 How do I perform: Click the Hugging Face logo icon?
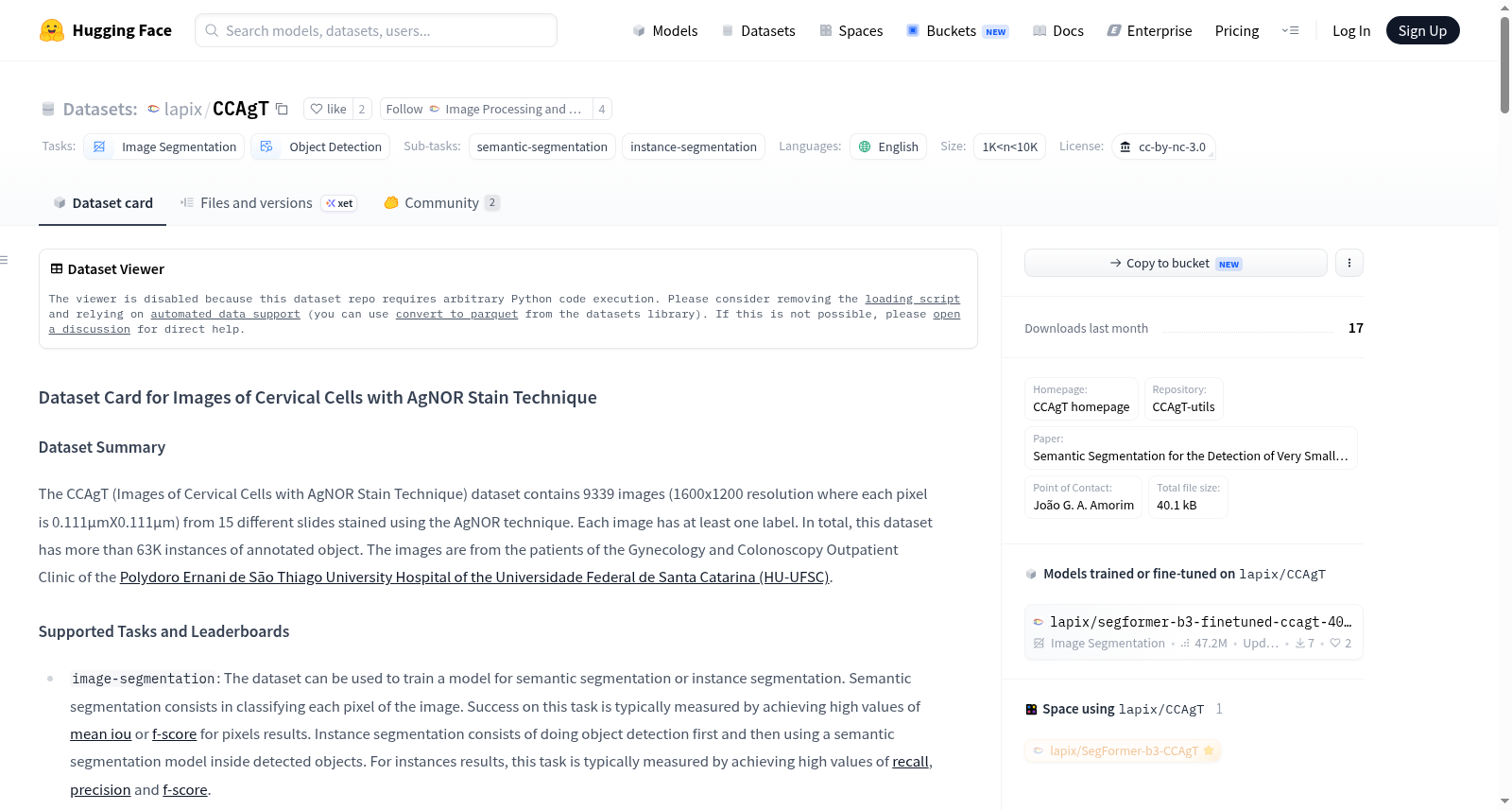(x=51, y=30)
